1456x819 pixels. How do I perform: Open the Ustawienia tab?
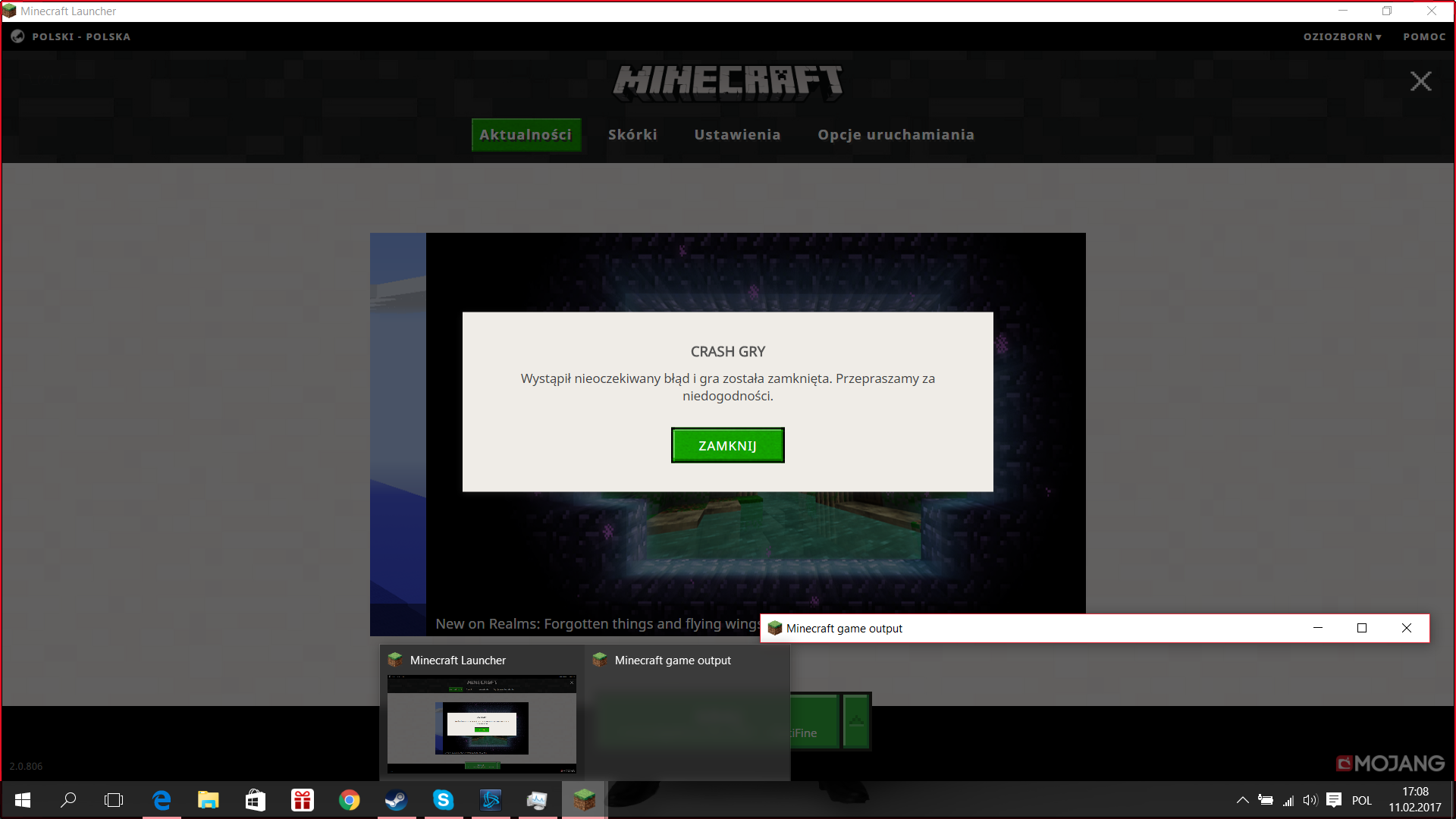[x=737, y=135]
